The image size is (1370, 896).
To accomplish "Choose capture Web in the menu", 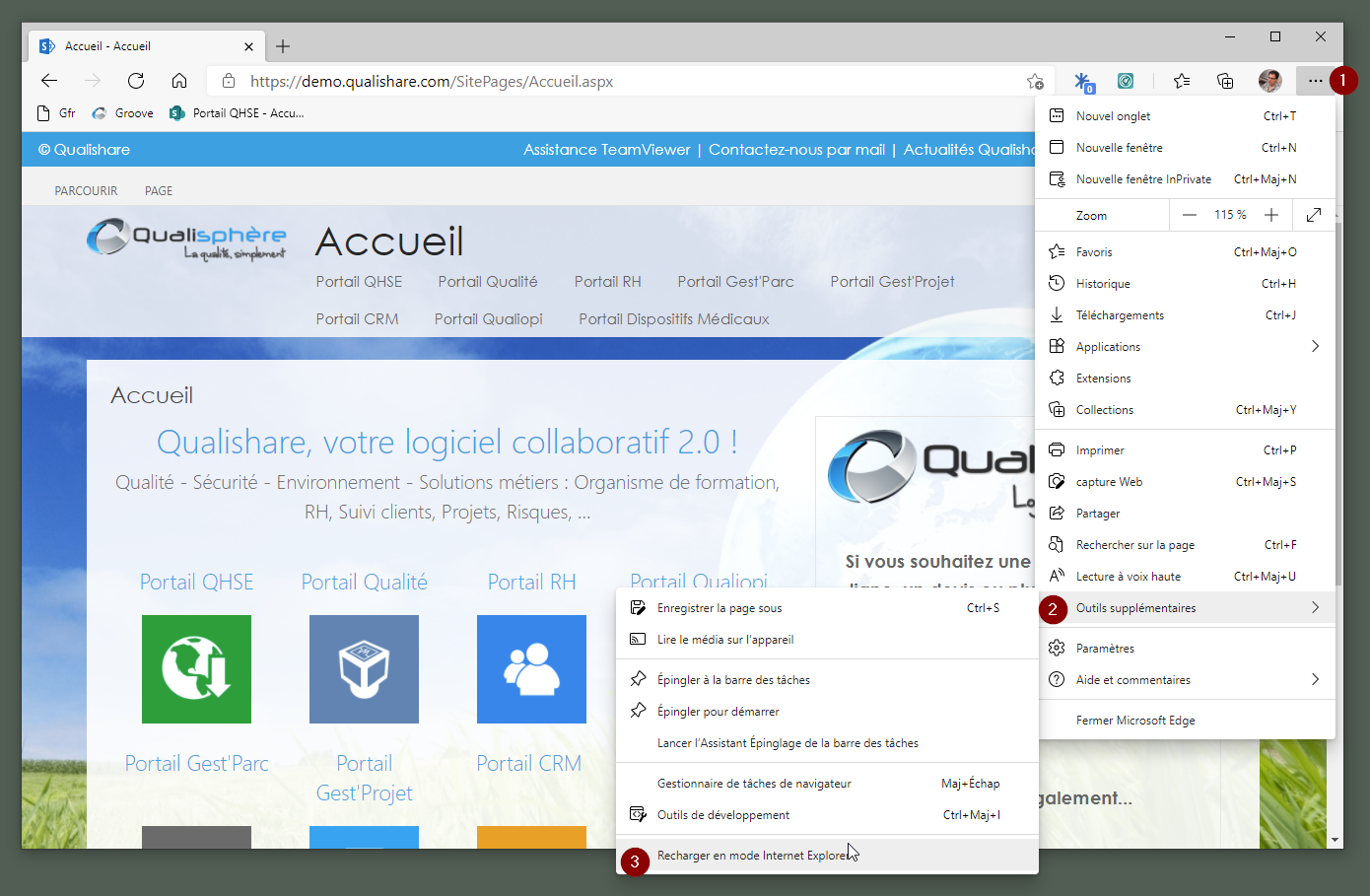I will point(1185,482).
